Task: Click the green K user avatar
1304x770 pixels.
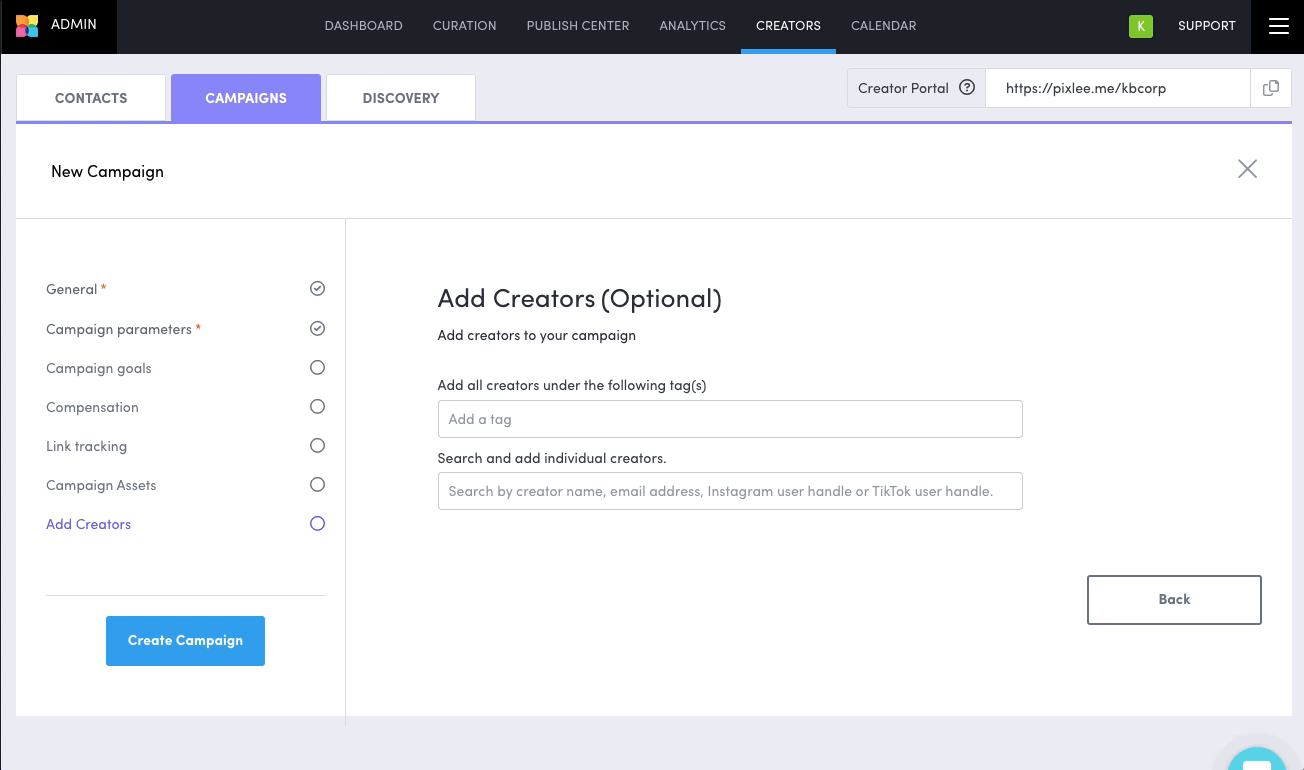Action: click(1140, 26)
